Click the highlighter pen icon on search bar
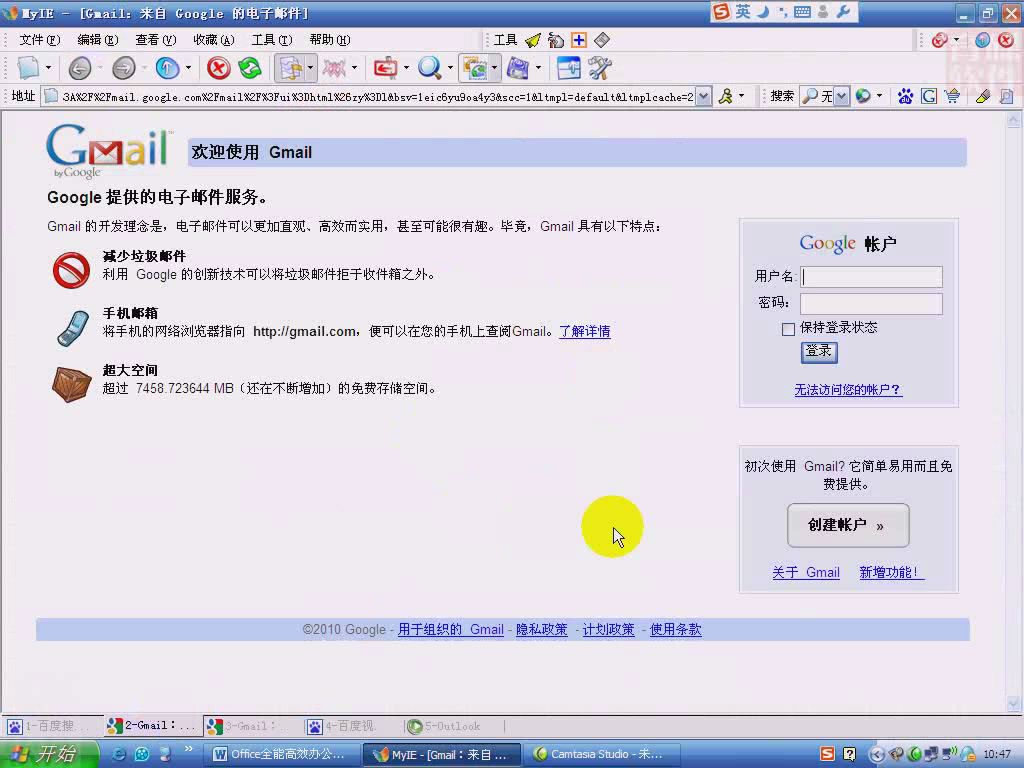This screenshot has height=768, width=1024. [x=983, y=97]
